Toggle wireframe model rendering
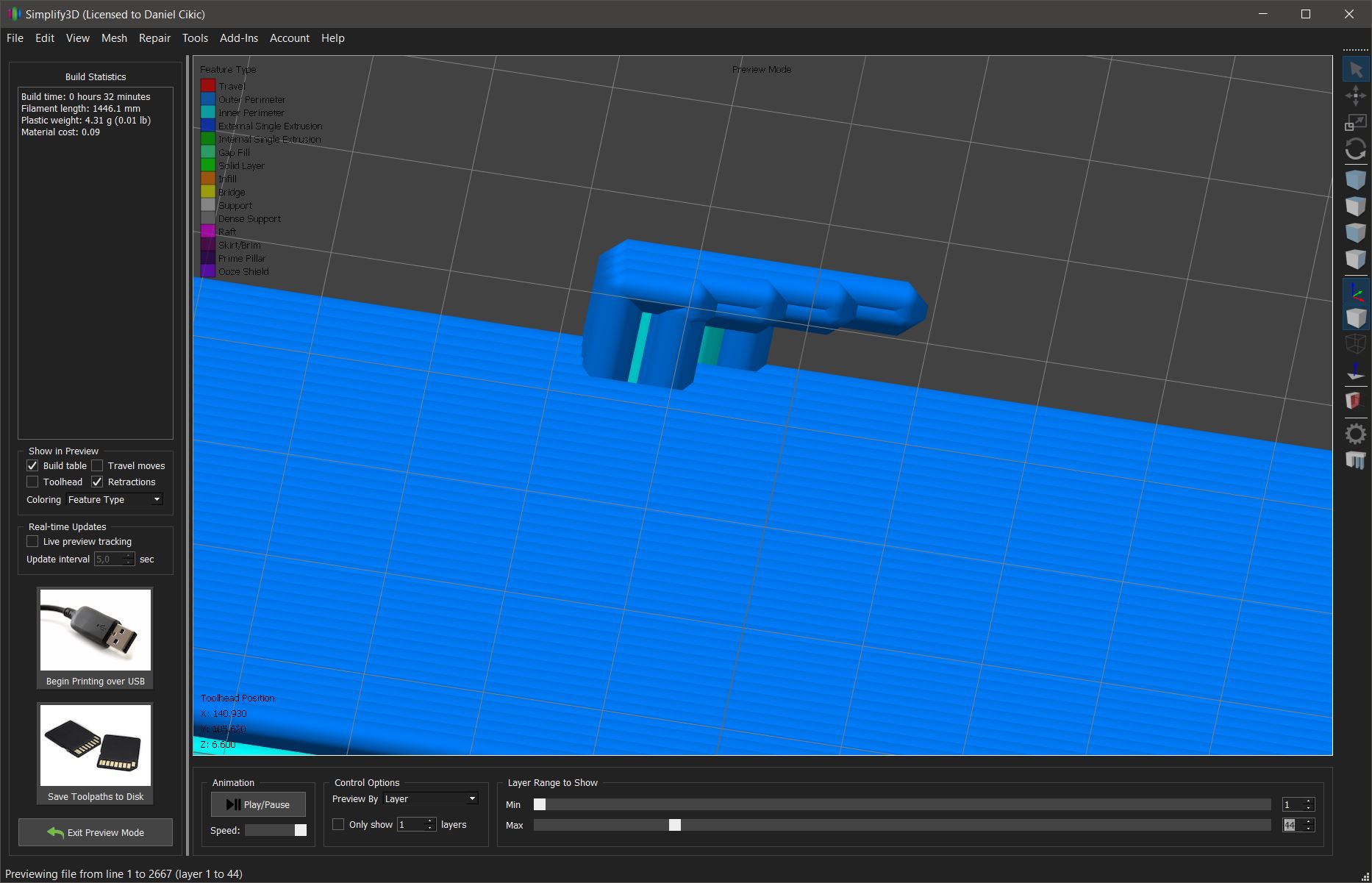1372x883 pixels. (x=1356, y=343)
